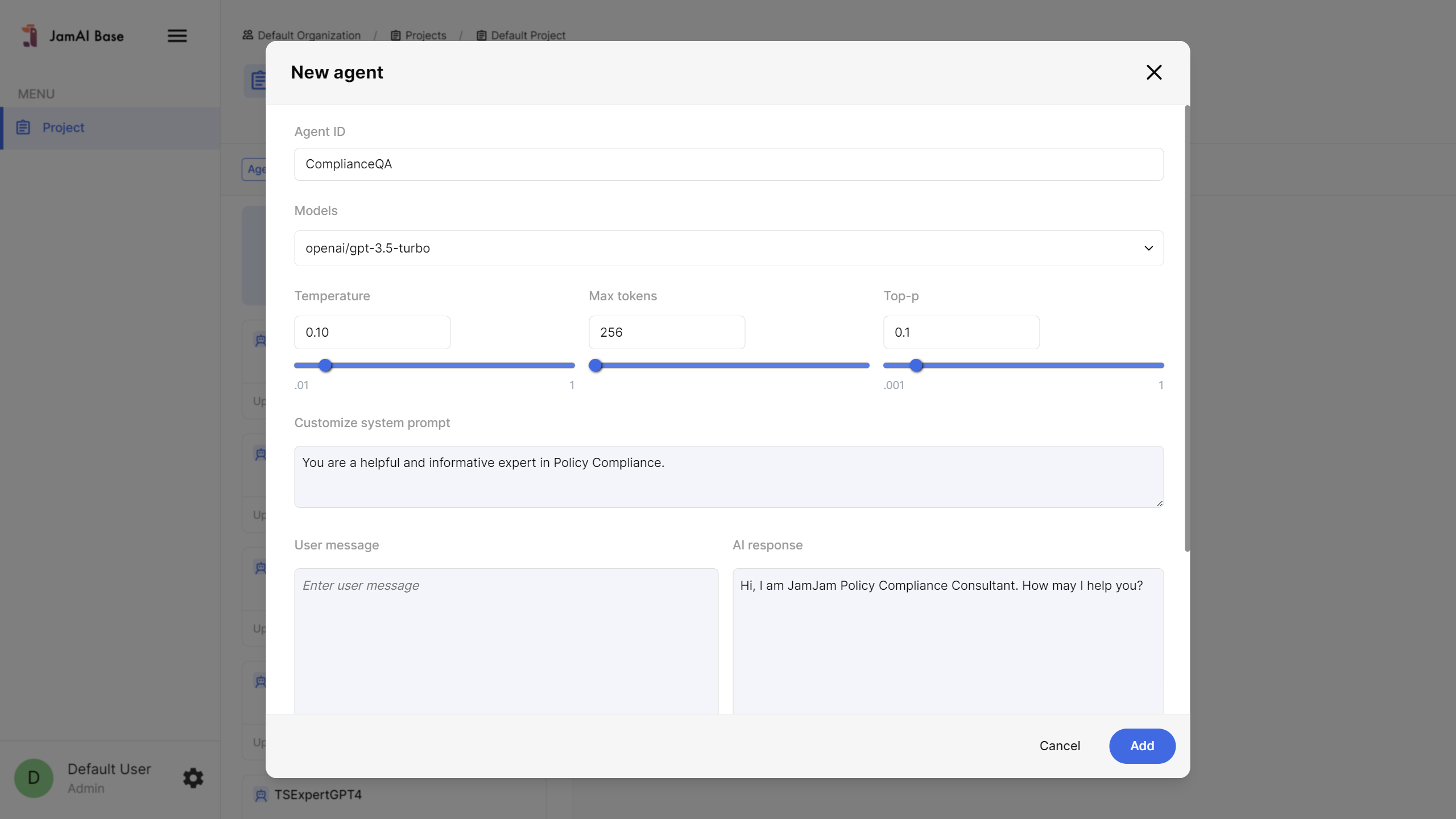
Task: Click the Max tokens slider handle
Action: [x=595, y=365]
